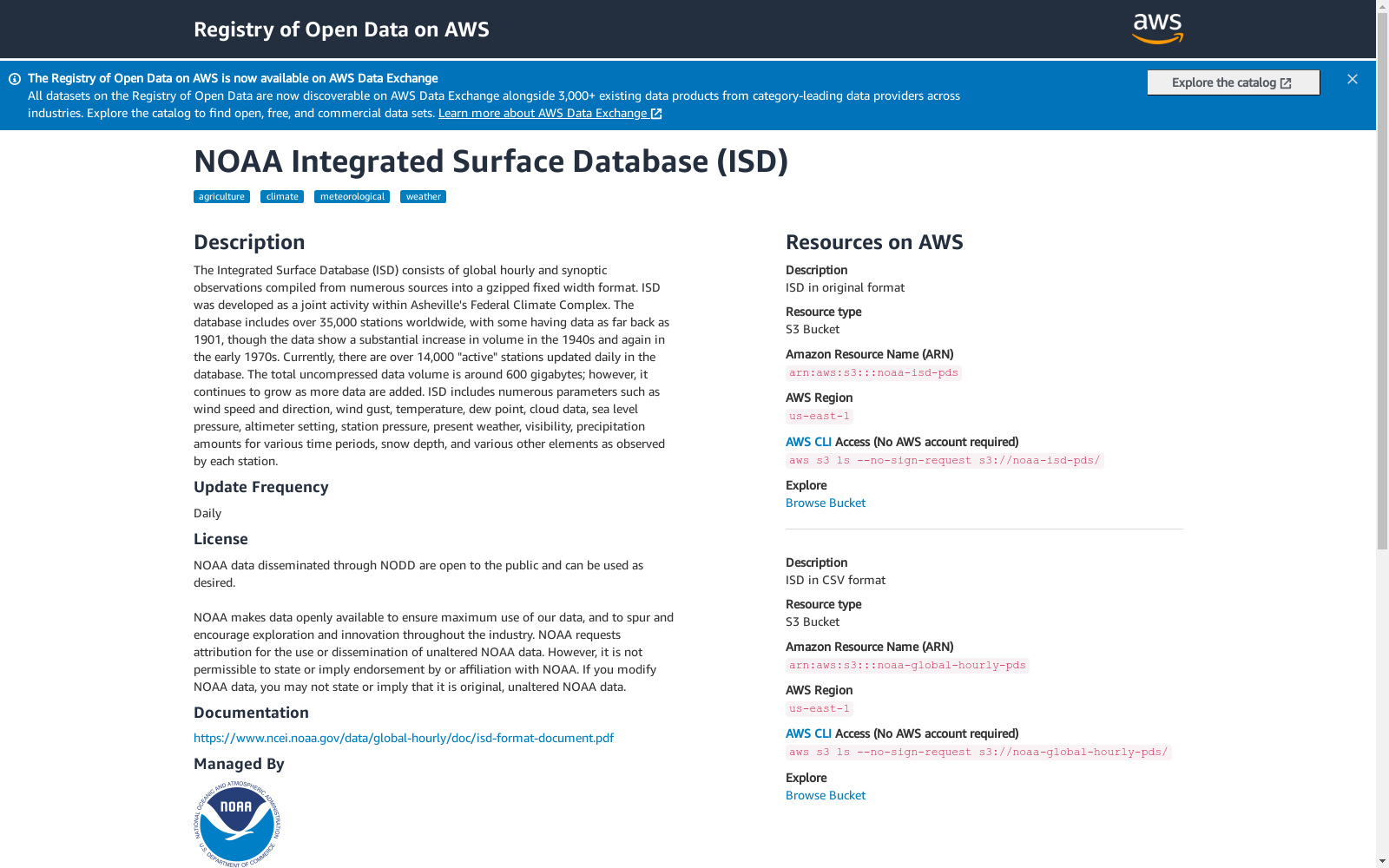Click the NOAA logo under Managed By
The width and height of the screenshot is (1389, 868).
(x=237, y=824)
